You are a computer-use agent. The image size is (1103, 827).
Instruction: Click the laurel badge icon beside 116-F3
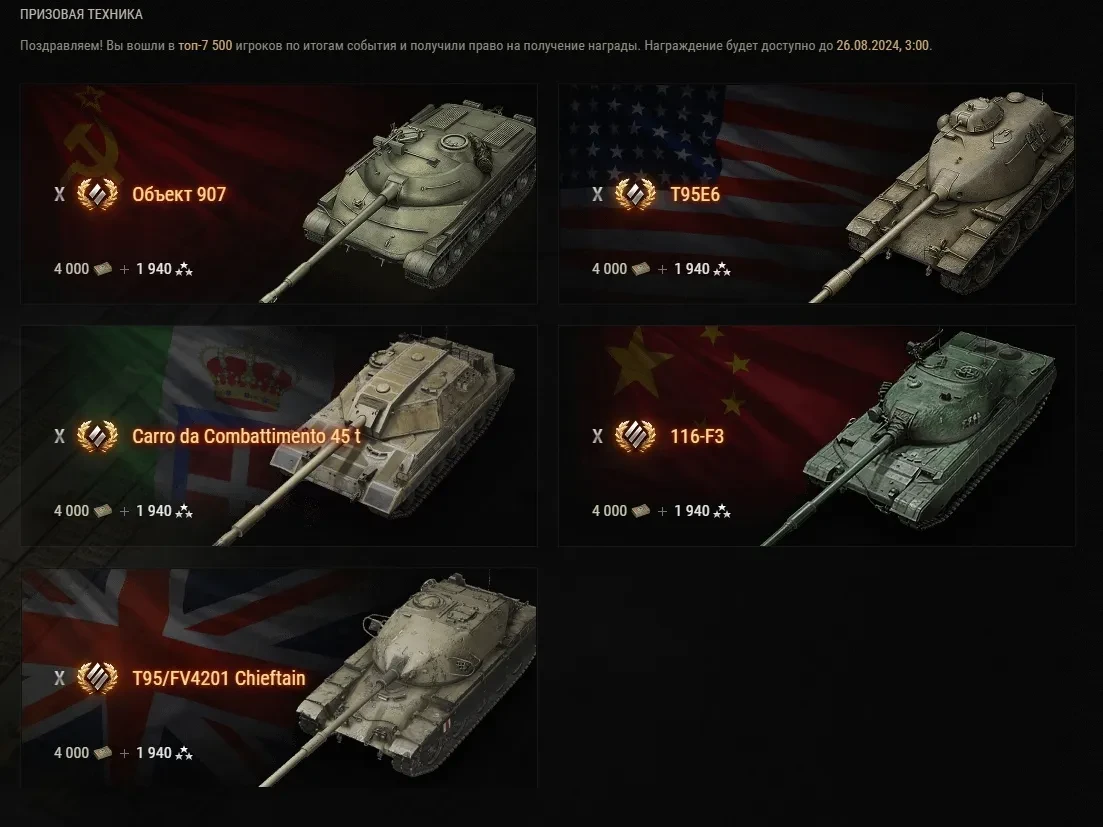point(635,436)
